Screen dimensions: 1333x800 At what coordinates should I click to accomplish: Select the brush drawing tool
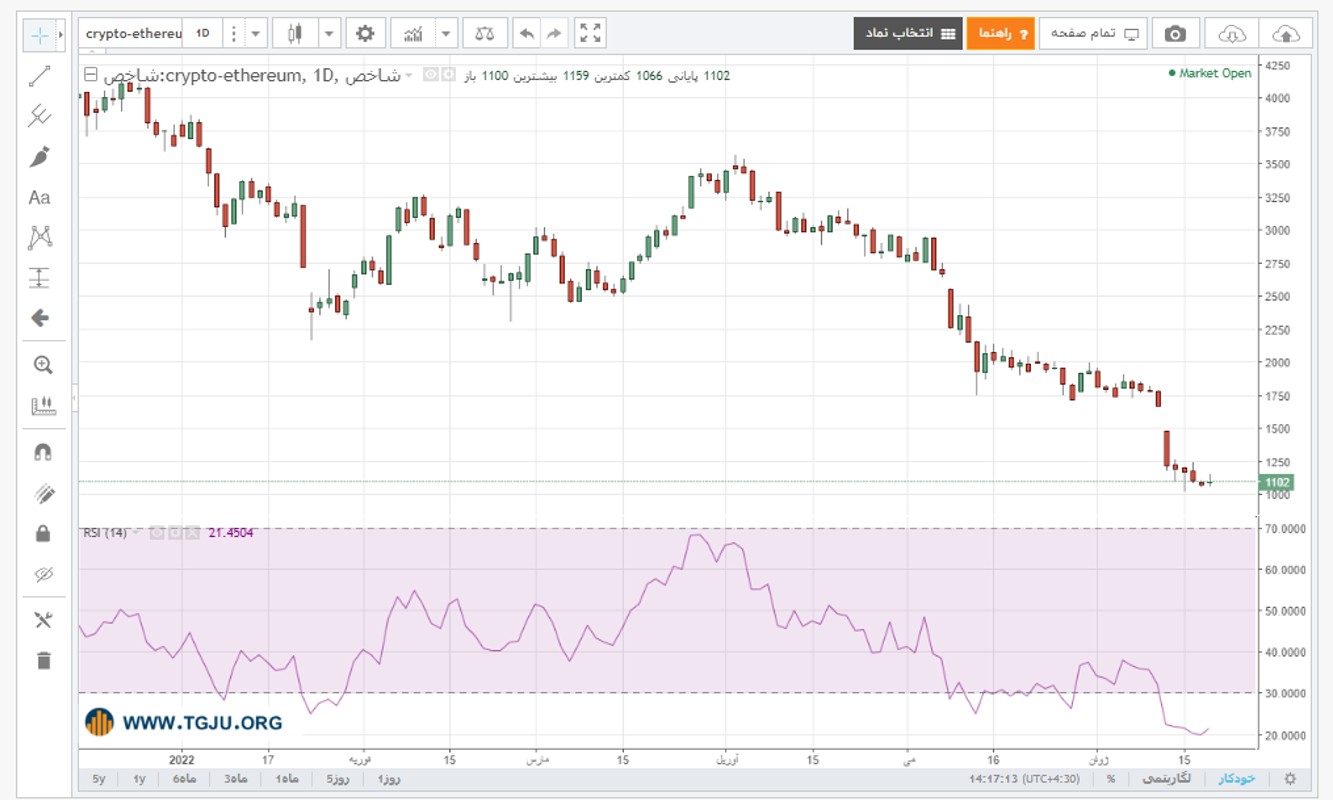point(40,157)
